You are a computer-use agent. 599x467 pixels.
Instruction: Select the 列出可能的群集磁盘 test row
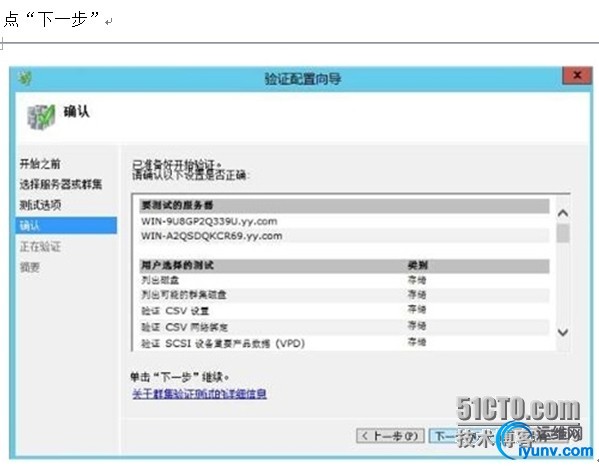tap(345, 295)
